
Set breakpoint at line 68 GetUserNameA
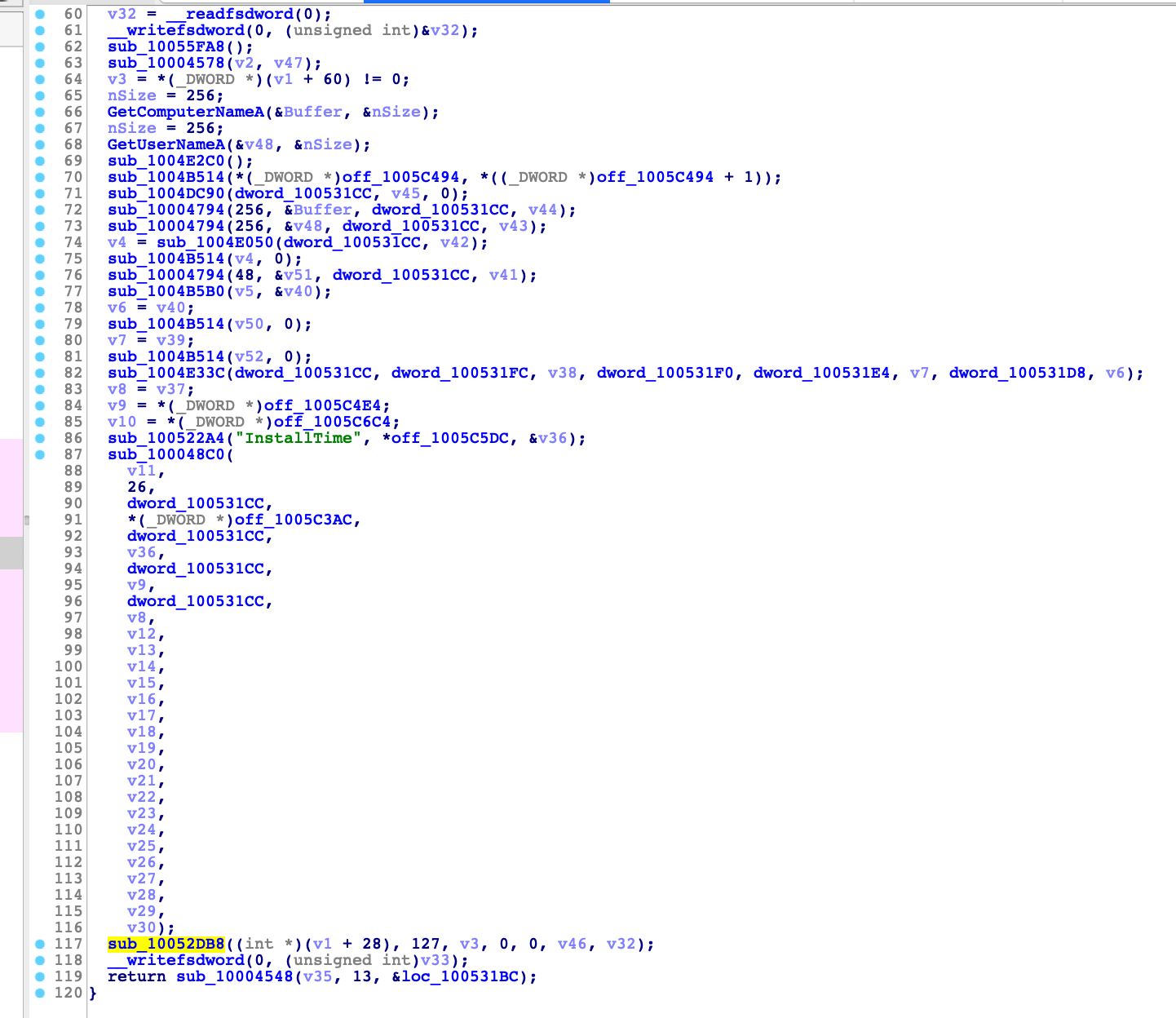pos(40,144)
